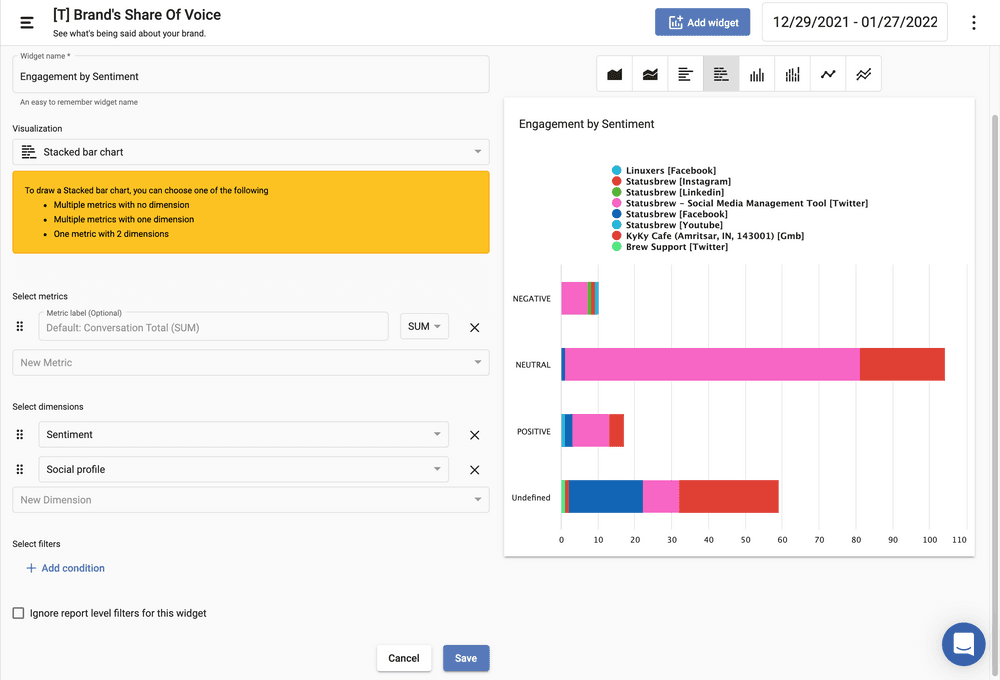
Task: Remove the Social profile dimension
Action: [474, 470]
